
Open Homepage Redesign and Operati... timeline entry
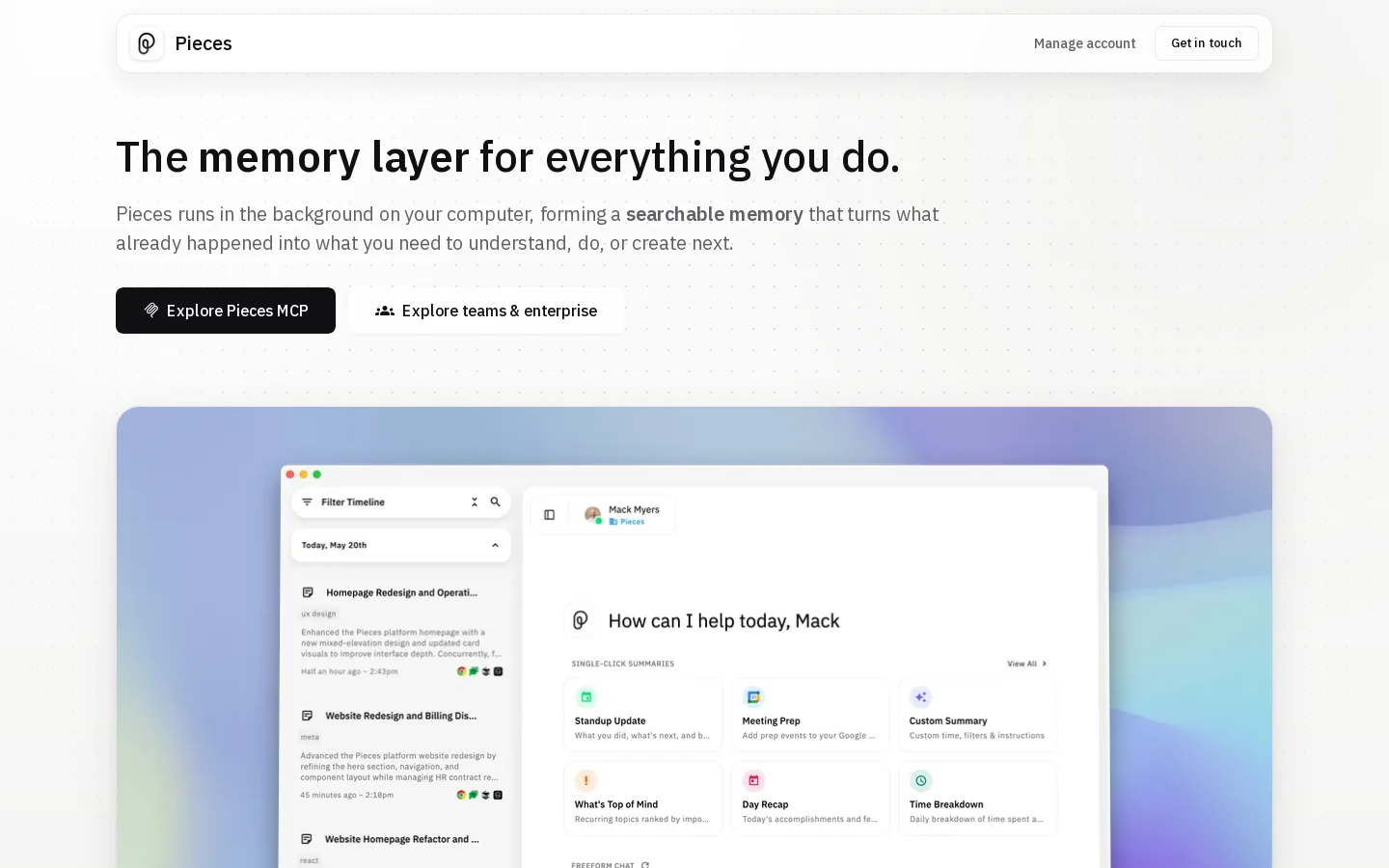coord(401,592)
